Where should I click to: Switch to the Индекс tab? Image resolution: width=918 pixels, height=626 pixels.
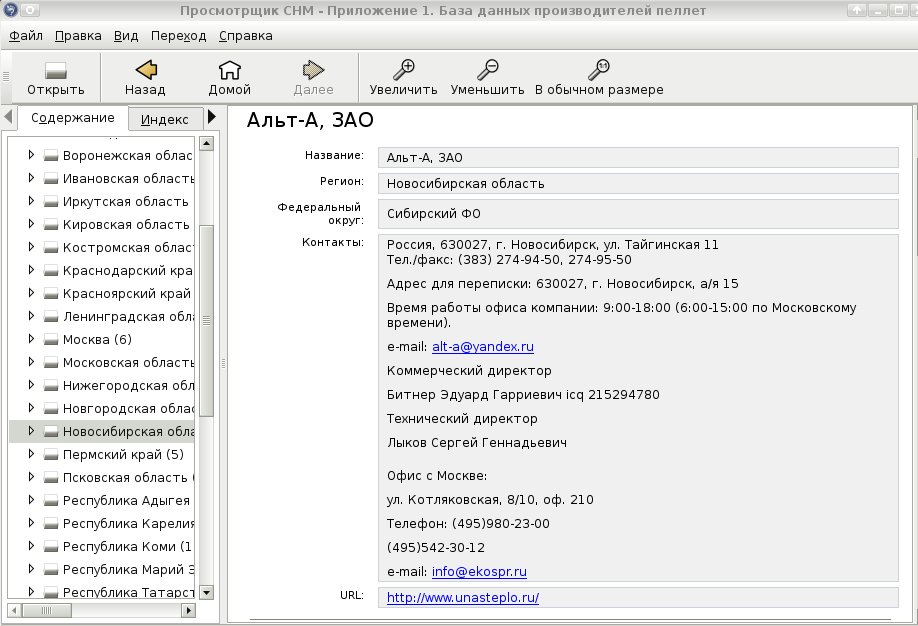click(x=165, y=119)
